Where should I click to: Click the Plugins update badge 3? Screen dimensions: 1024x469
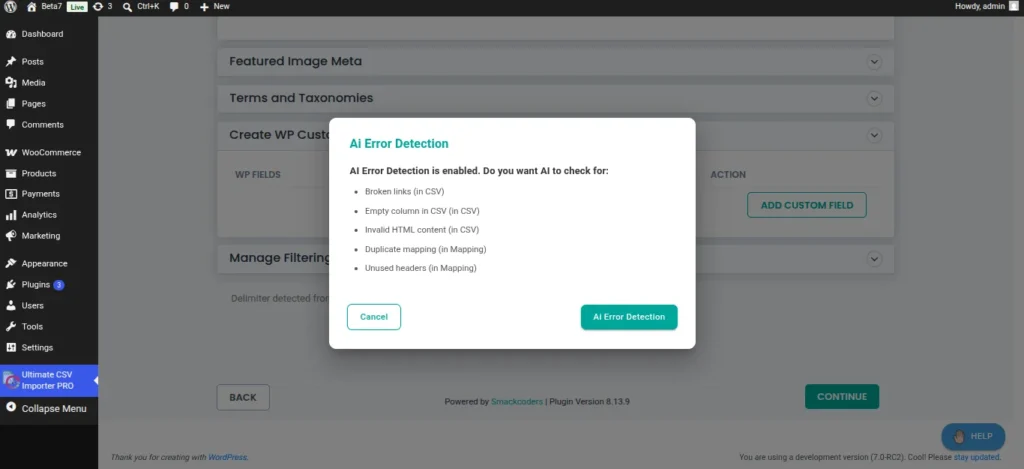click(x=59, y=285)
